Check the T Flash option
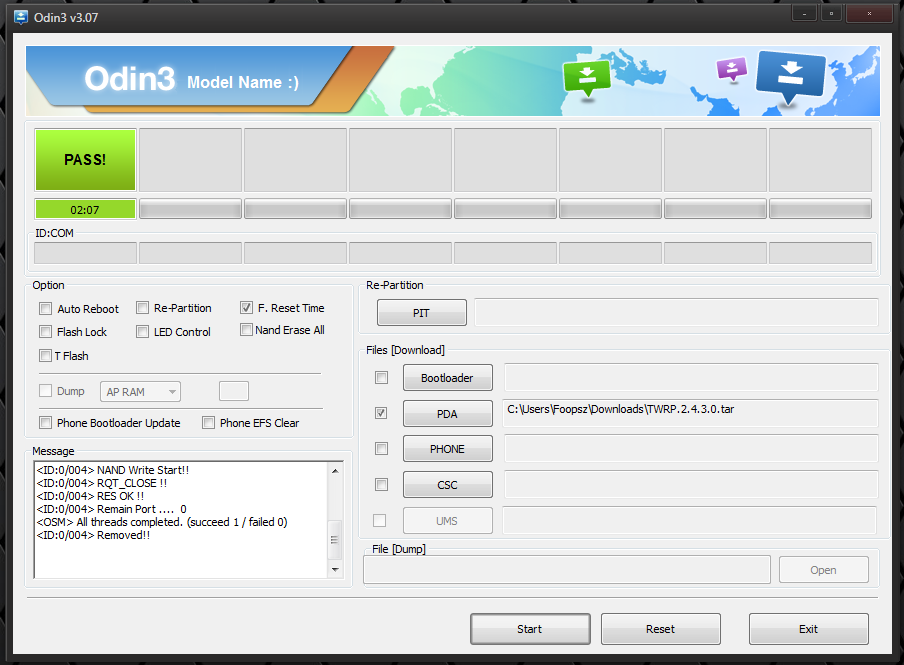Viewport: 904px width, 665px height. (x=46, y=355)
